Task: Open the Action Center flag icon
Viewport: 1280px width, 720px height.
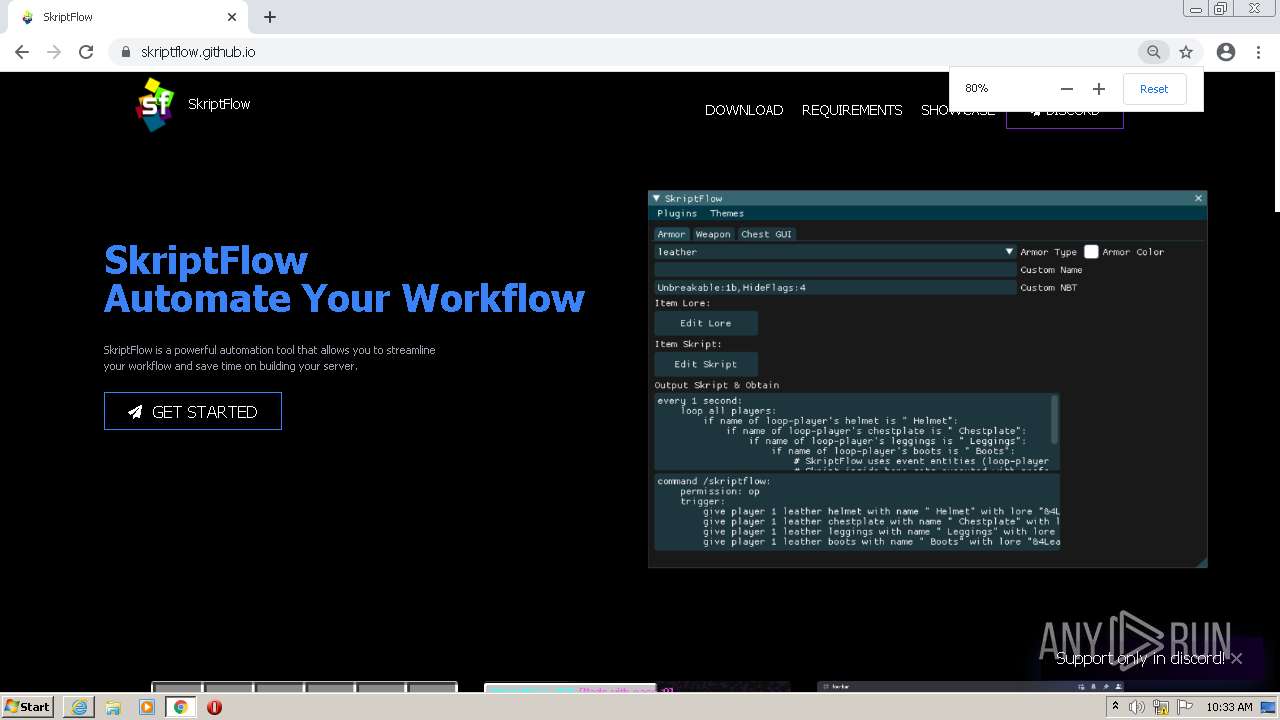Action: pos(1185,707)
